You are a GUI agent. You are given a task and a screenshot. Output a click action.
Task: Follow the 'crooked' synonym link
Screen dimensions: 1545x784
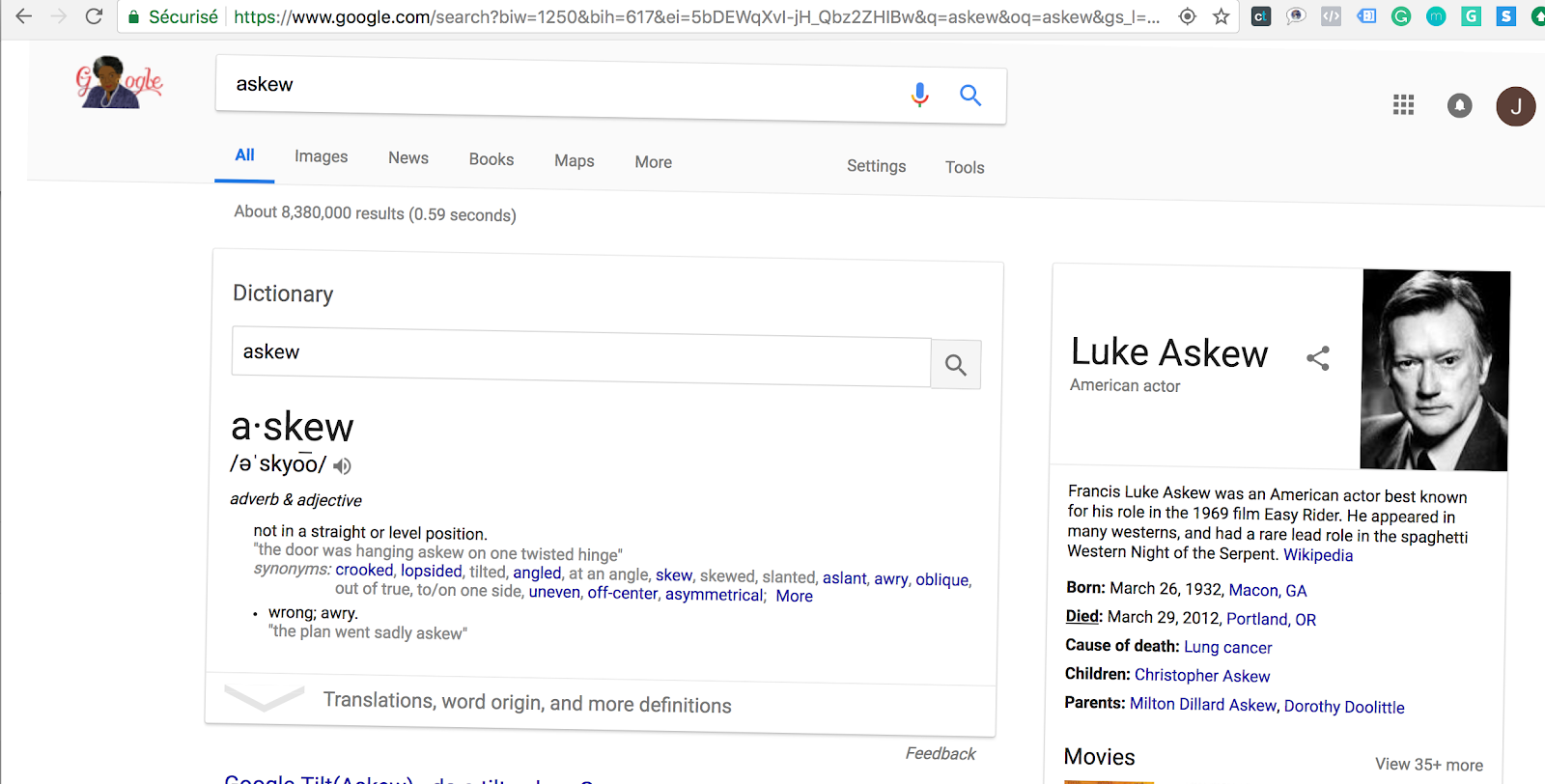coord(364,571)
